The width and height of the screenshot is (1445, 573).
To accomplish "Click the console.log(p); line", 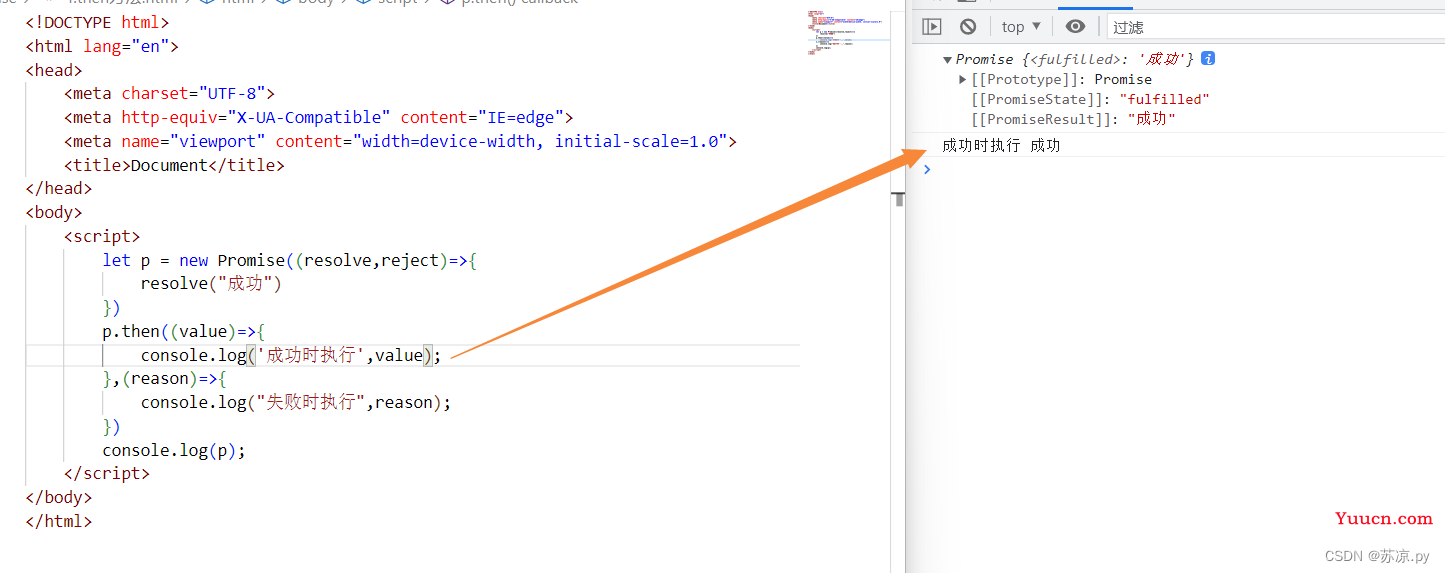I will (174, 450).
